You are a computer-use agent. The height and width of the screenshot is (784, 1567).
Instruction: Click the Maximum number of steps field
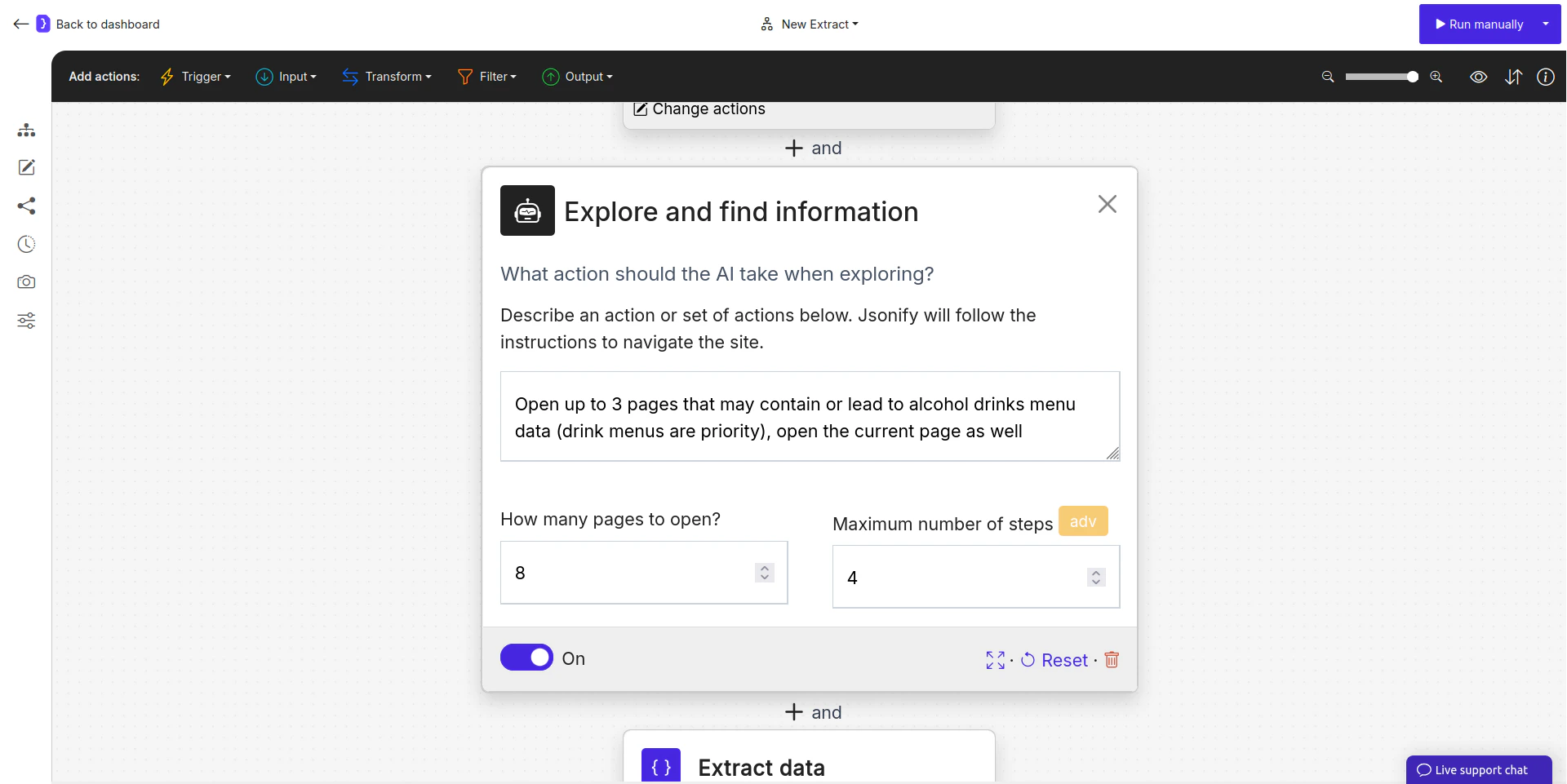[976, 577]
